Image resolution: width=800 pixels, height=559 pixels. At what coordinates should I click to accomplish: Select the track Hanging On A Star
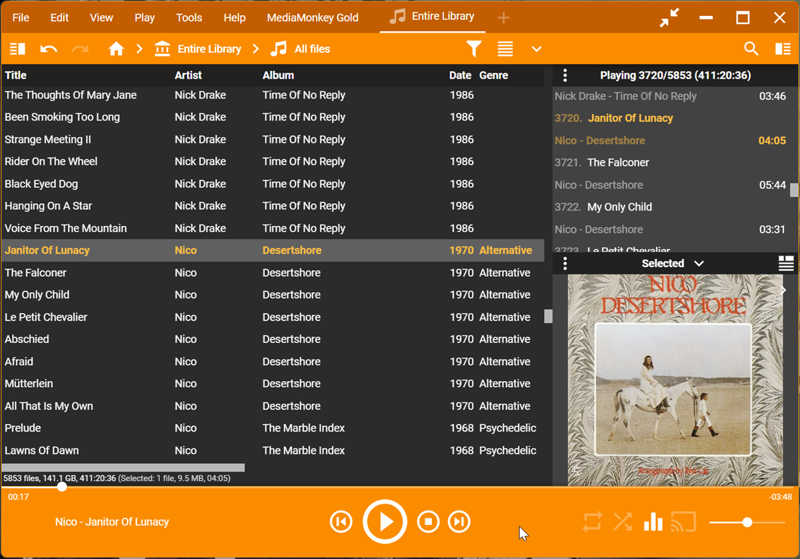pos(273,206)
